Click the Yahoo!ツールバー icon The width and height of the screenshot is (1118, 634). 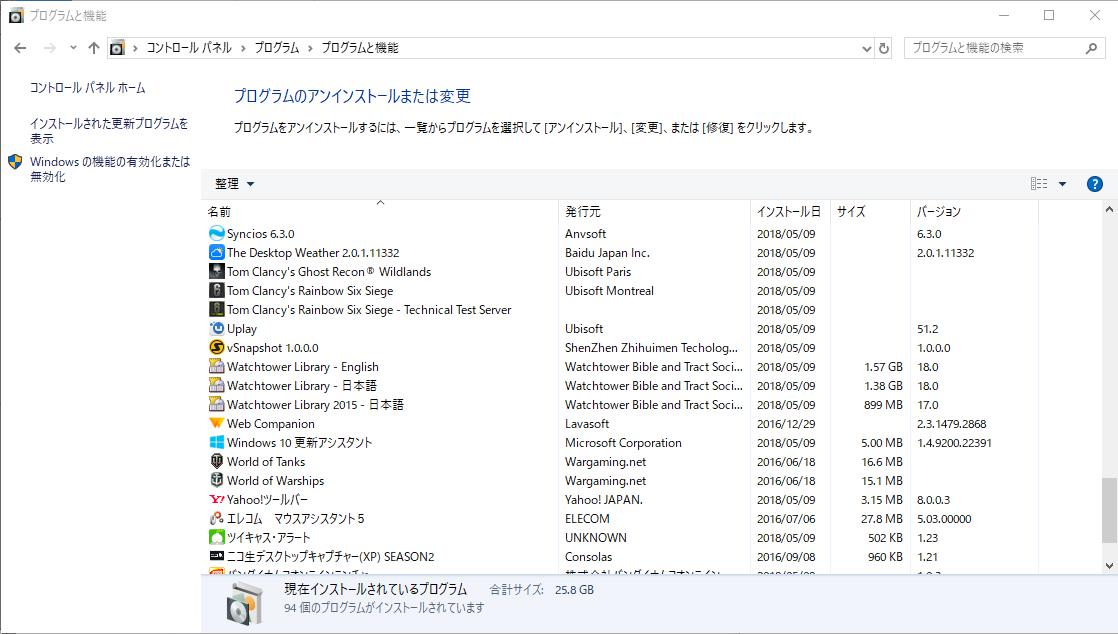(x=217, y=499)
